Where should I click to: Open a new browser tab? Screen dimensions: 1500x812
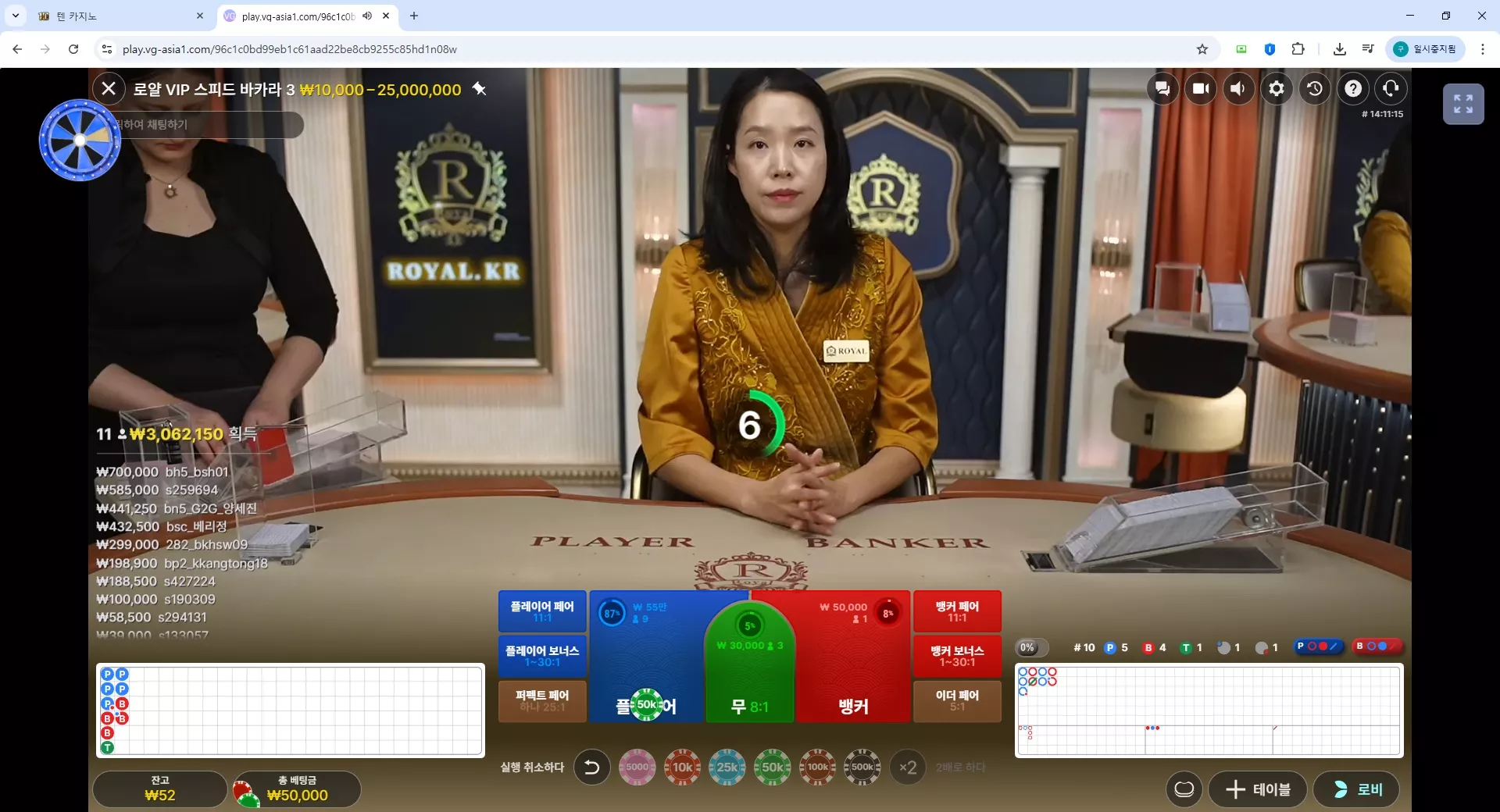(x=414, y=16)
